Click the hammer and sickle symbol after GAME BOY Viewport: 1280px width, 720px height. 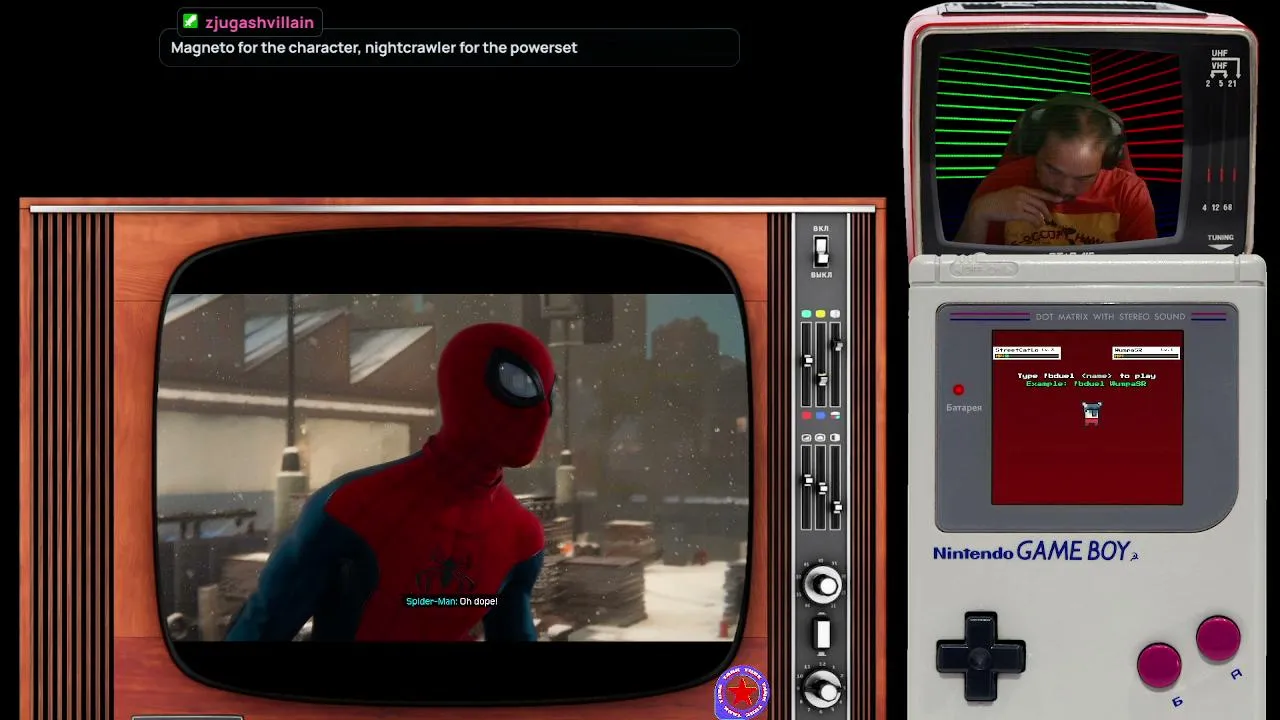tap(1134, 555)
